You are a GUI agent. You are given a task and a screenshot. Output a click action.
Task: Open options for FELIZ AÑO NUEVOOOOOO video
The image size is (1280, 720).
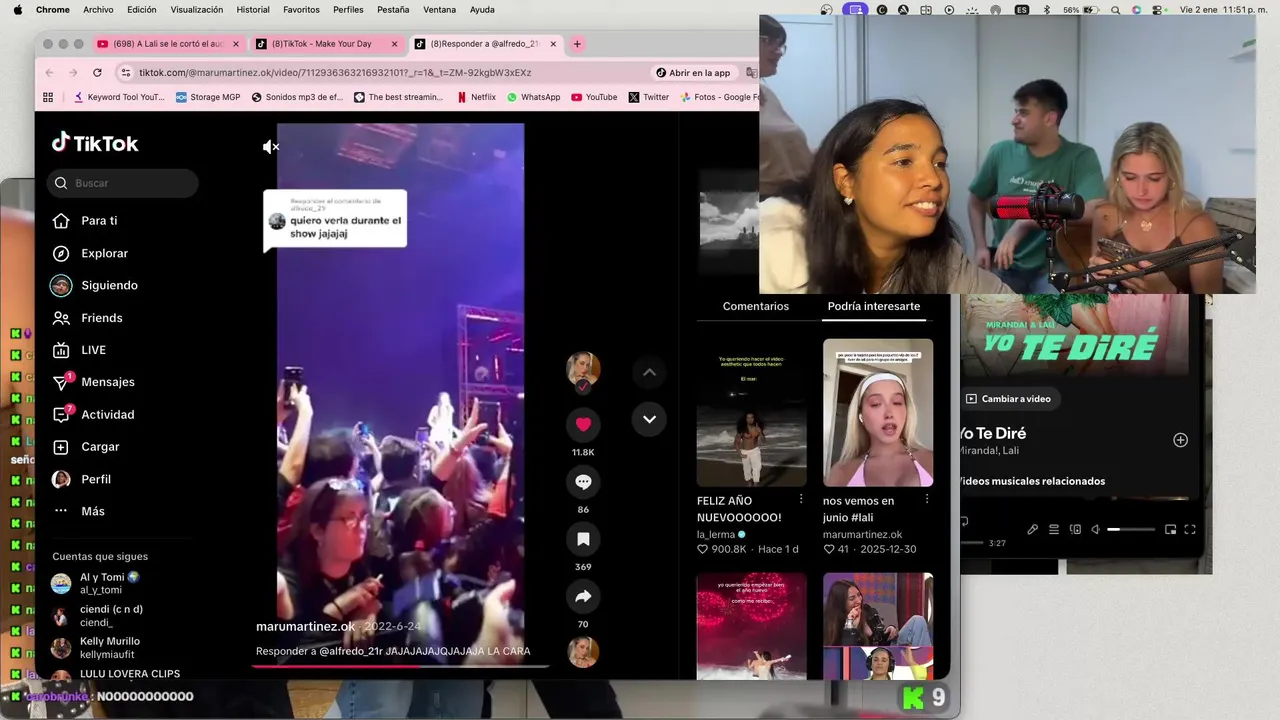(801, 499)
